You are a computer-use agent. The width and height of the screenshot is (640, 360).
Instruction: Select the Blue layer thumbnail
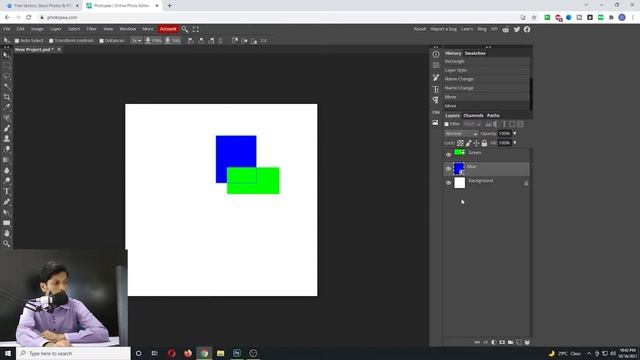(459, 169)
